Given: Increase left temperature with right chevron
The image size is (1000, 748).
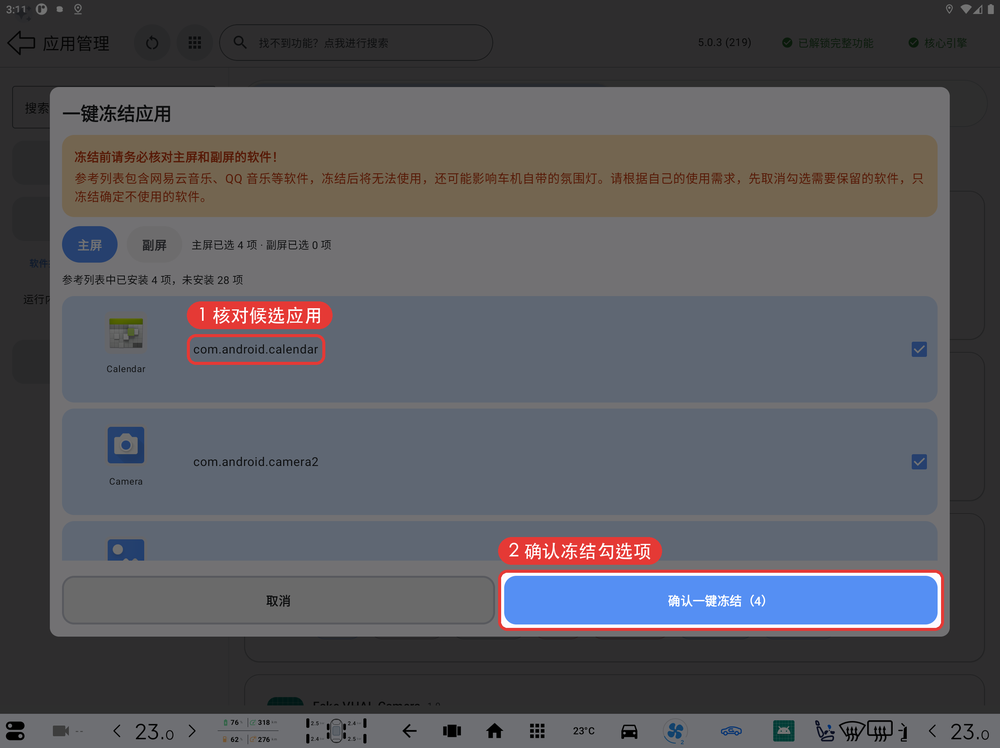Looking at the screenshot, I should tap(192, 731).
